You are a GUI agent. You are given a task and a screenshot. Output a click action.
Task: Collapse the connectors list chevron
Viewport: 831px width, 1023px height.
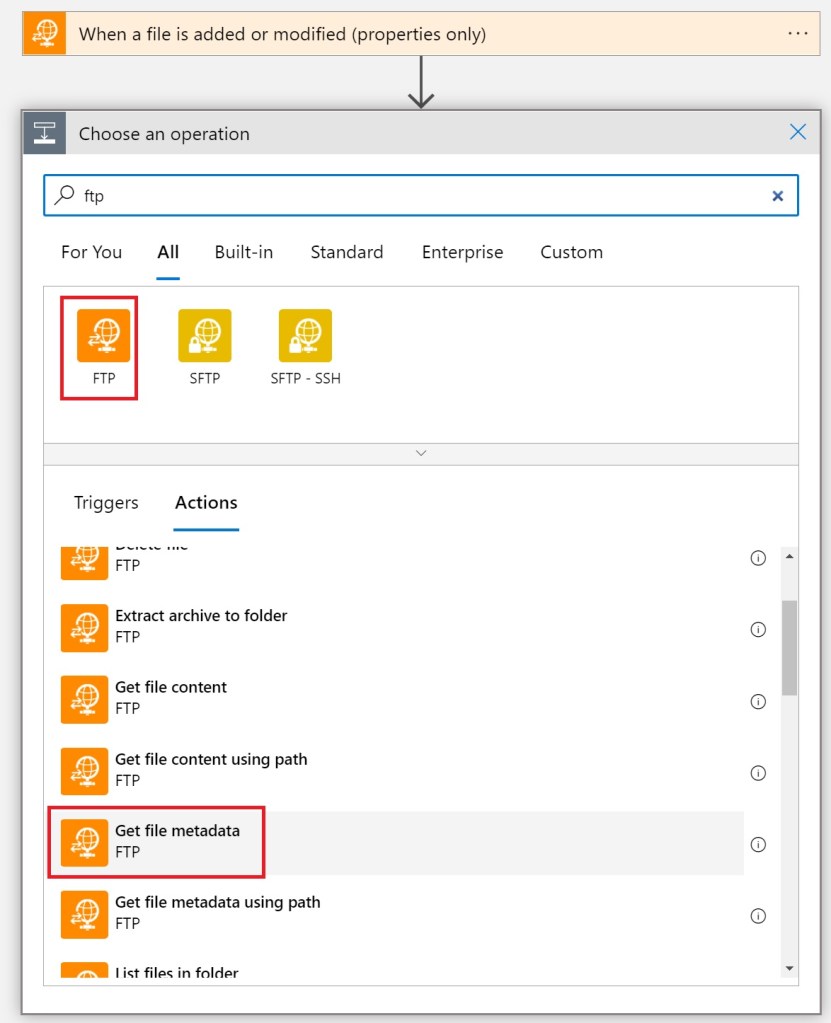(421, 453)
